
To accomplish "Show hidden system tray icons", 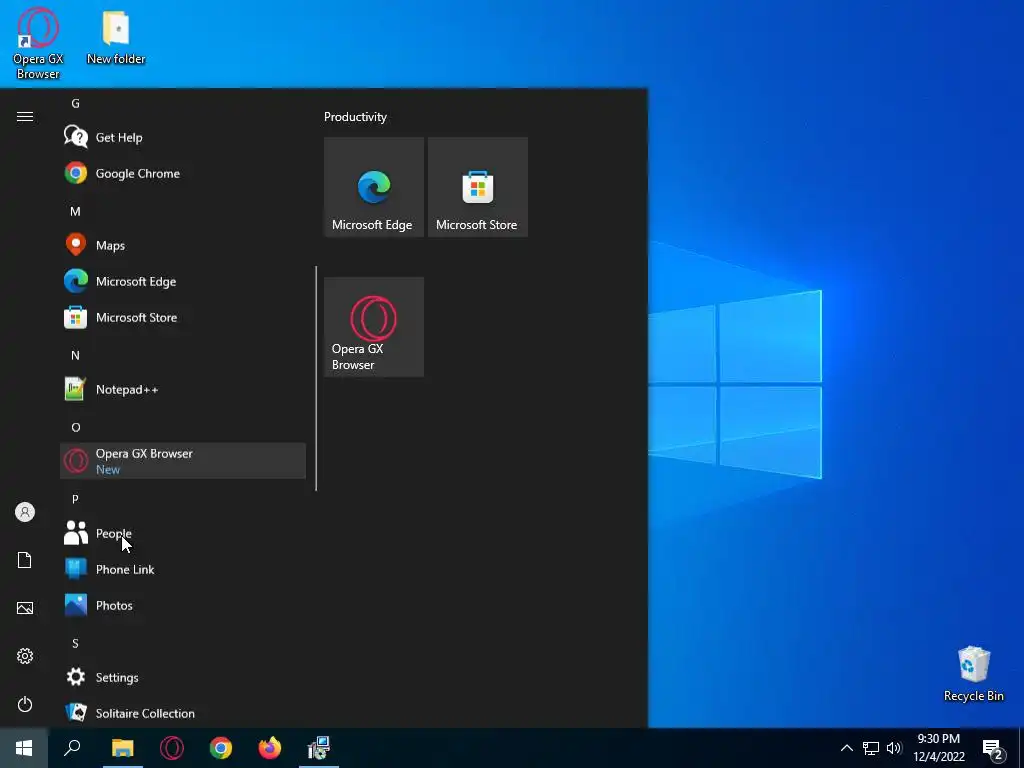I will [x=846, y=748].
